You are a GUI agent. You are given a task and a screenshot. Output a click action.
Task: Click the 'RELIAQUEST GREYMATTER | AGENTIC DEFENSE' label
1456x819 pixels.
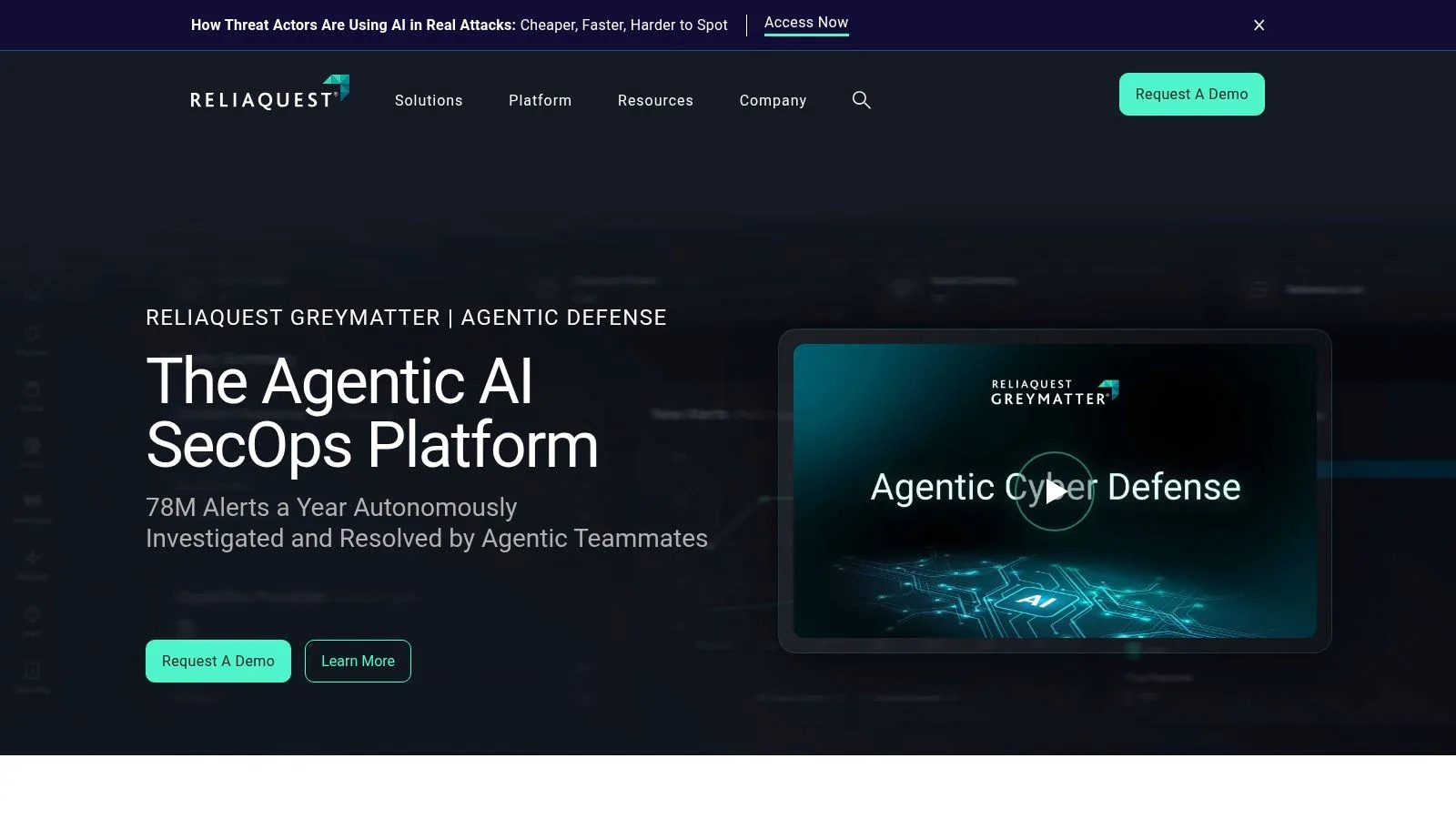coord(406,318)
